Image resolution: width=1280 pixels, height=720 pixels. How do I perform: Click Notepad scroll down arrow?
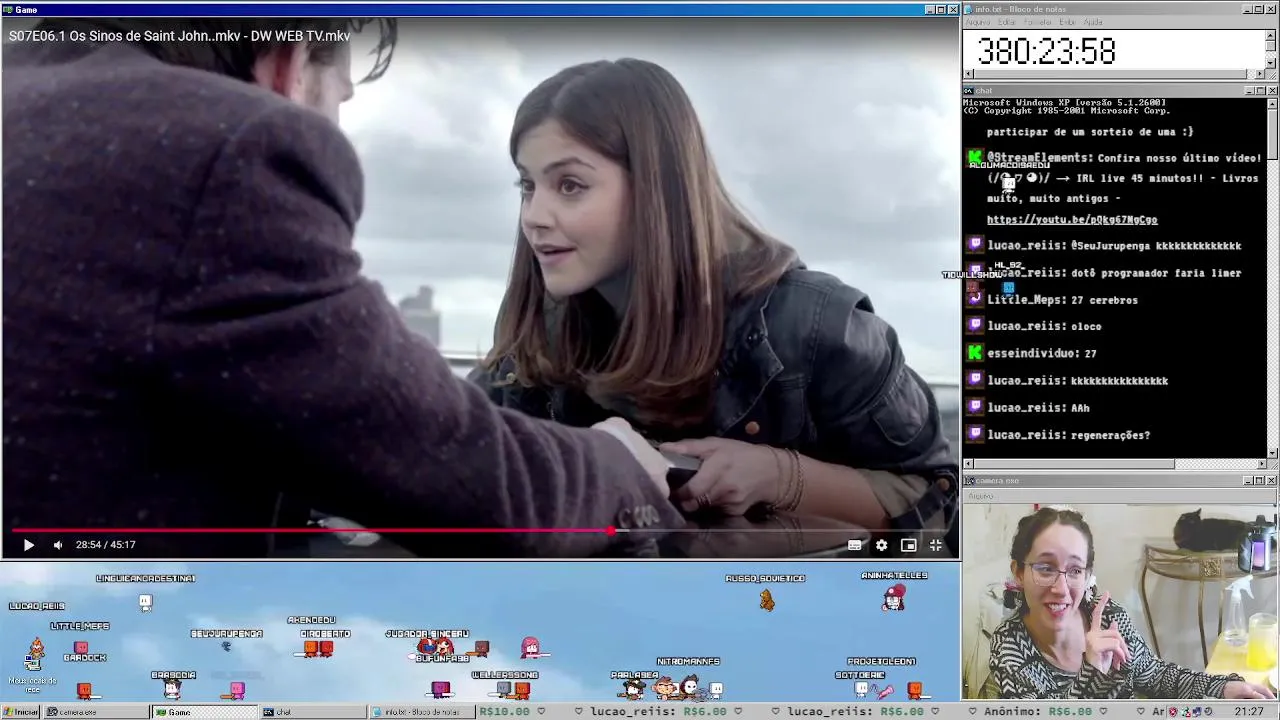1271,63
